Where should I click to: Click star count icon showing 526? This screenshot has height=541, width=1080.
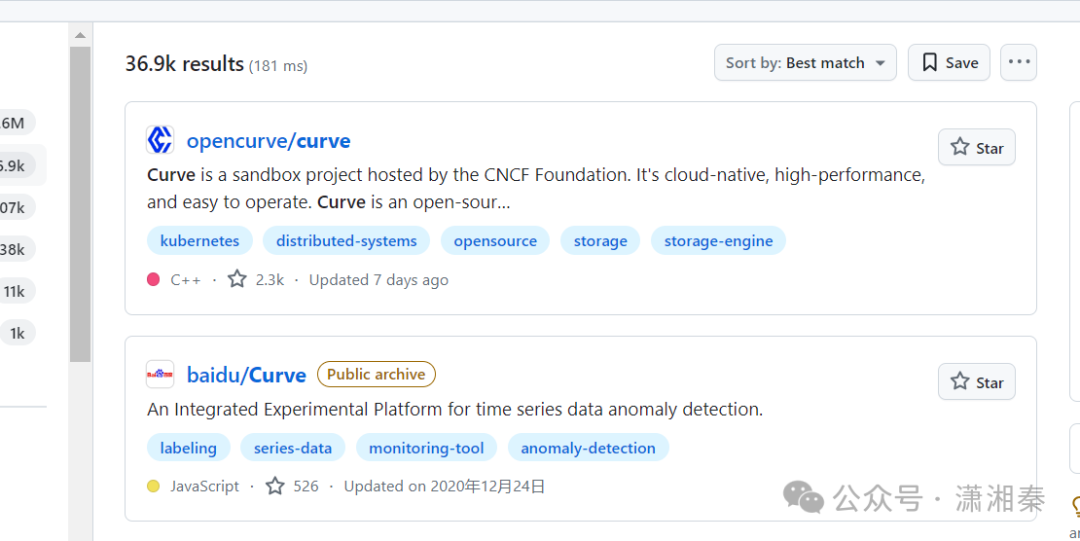pos(275,487)
